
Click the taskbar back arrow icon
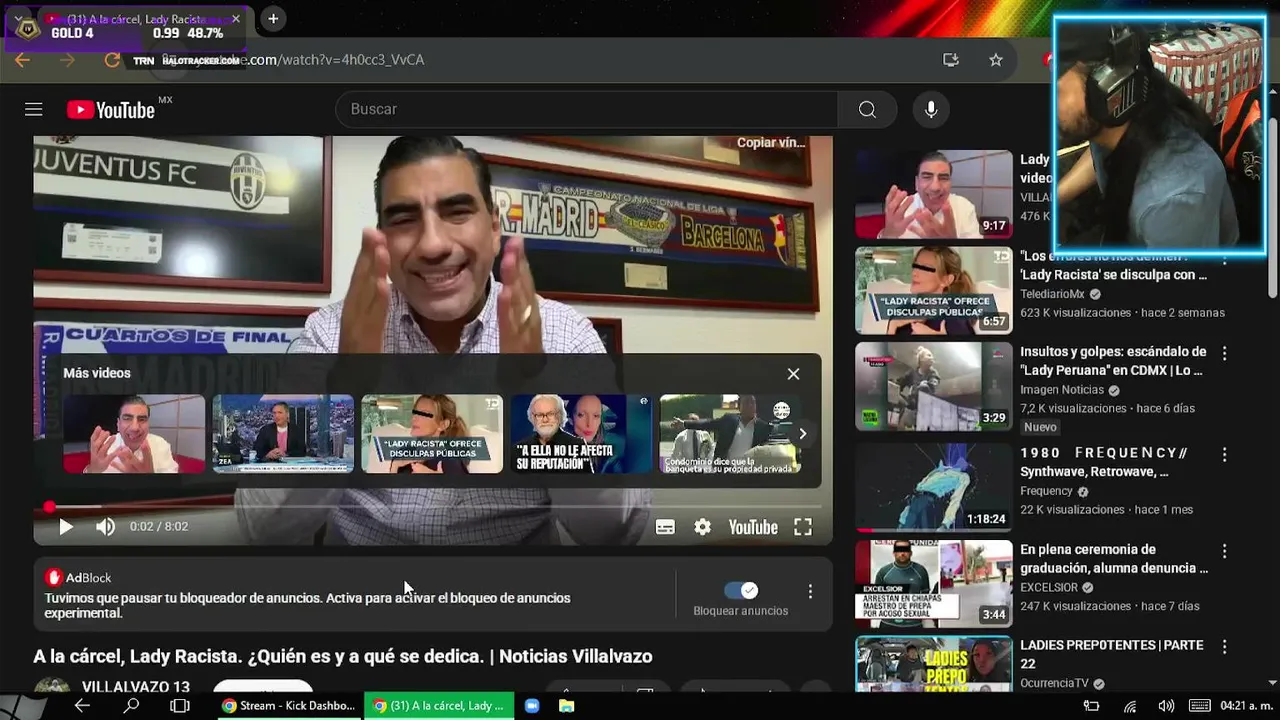82,706
